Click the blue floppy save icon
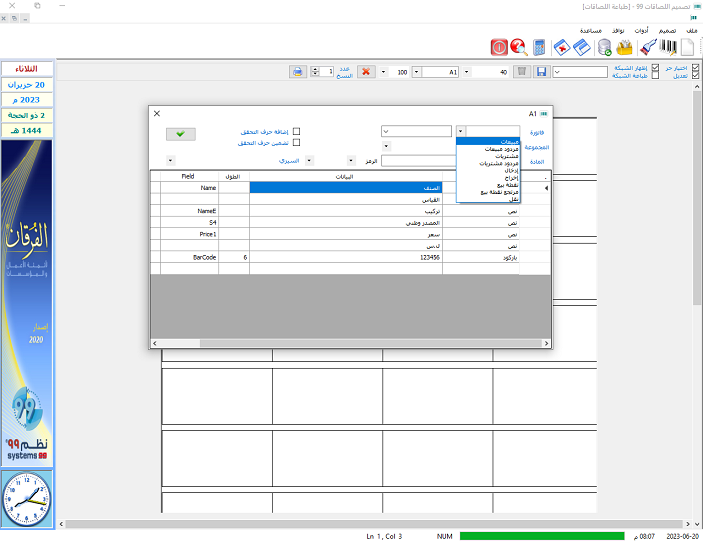The height and width of the screenshot is (542, 703). tap(541, 72)
